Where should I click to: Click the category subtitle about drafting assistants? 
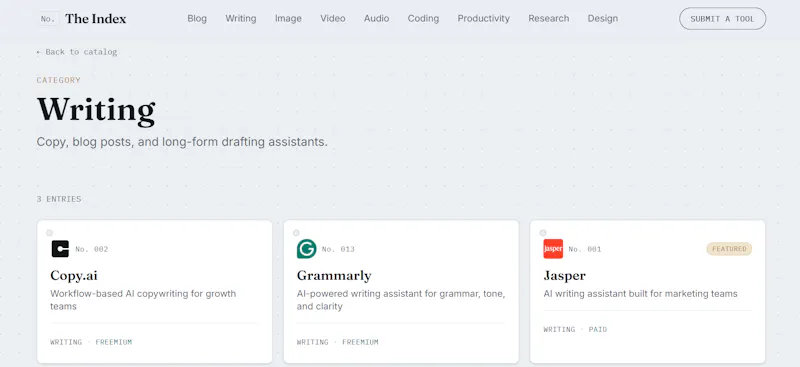(182, 142)
